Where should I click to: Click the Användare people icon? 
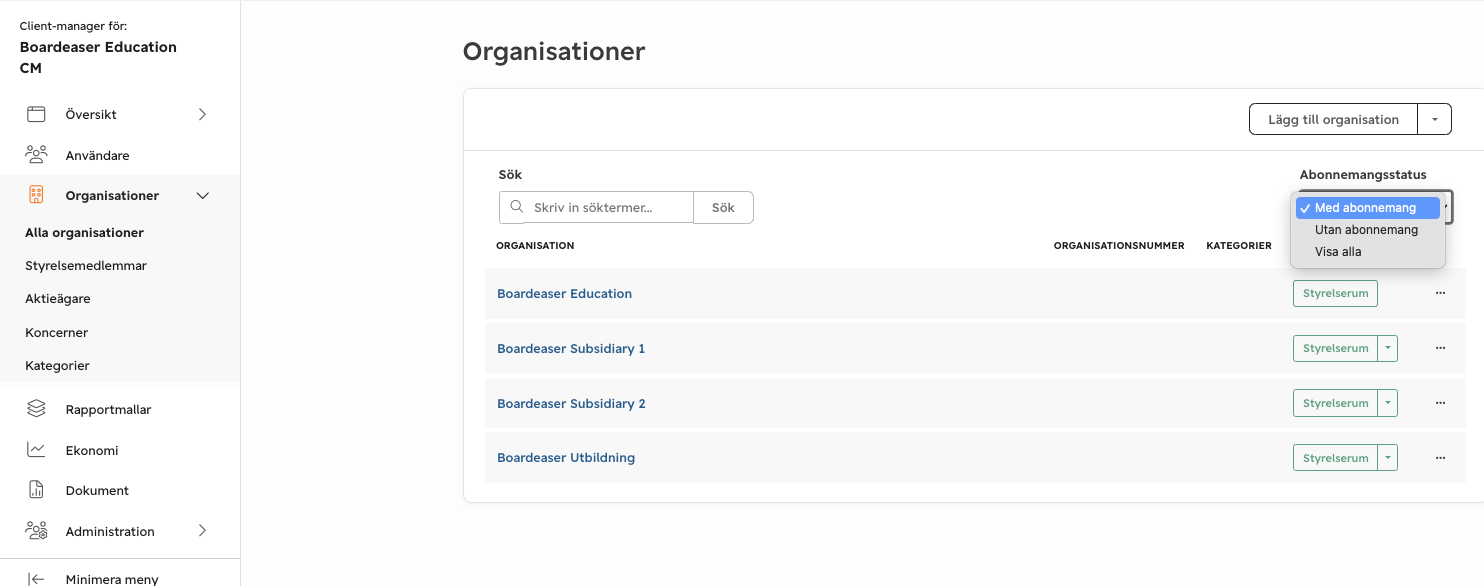coord(36,155)
